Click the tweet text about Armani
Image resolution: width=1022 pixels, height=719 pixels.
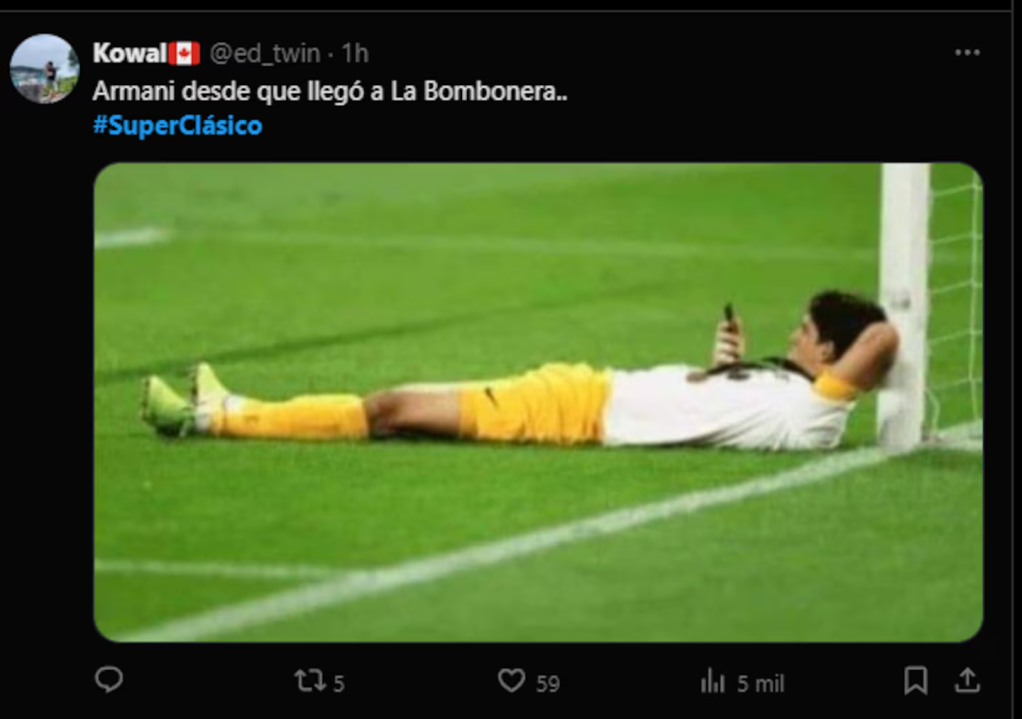tap(330, 90)
